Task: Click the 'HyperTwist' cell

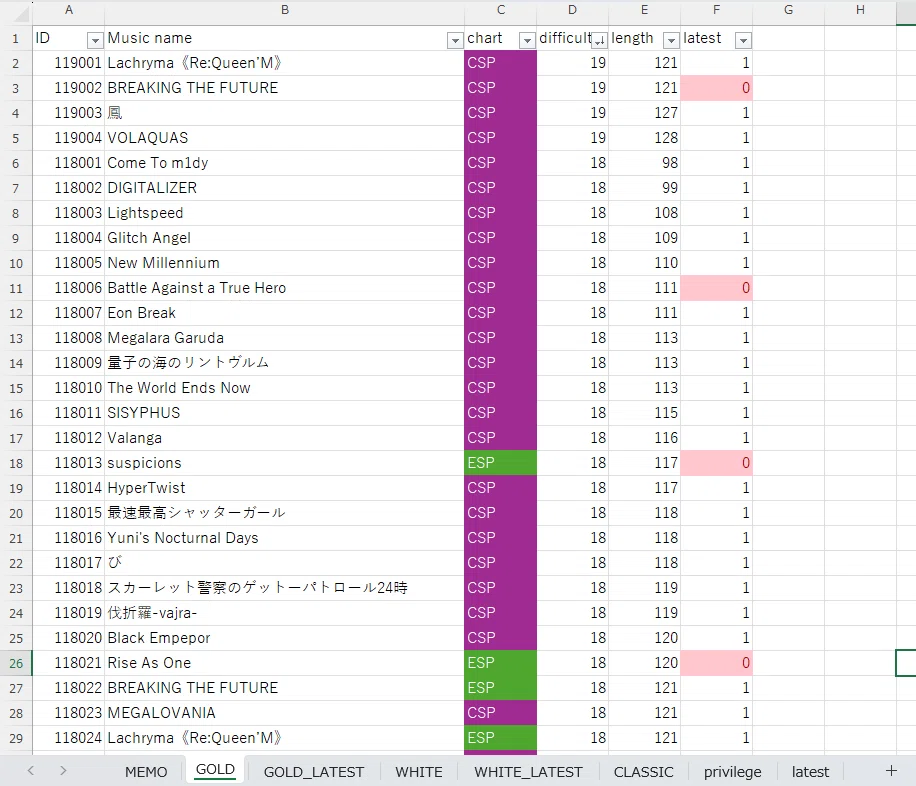Action: pos(284,488)
